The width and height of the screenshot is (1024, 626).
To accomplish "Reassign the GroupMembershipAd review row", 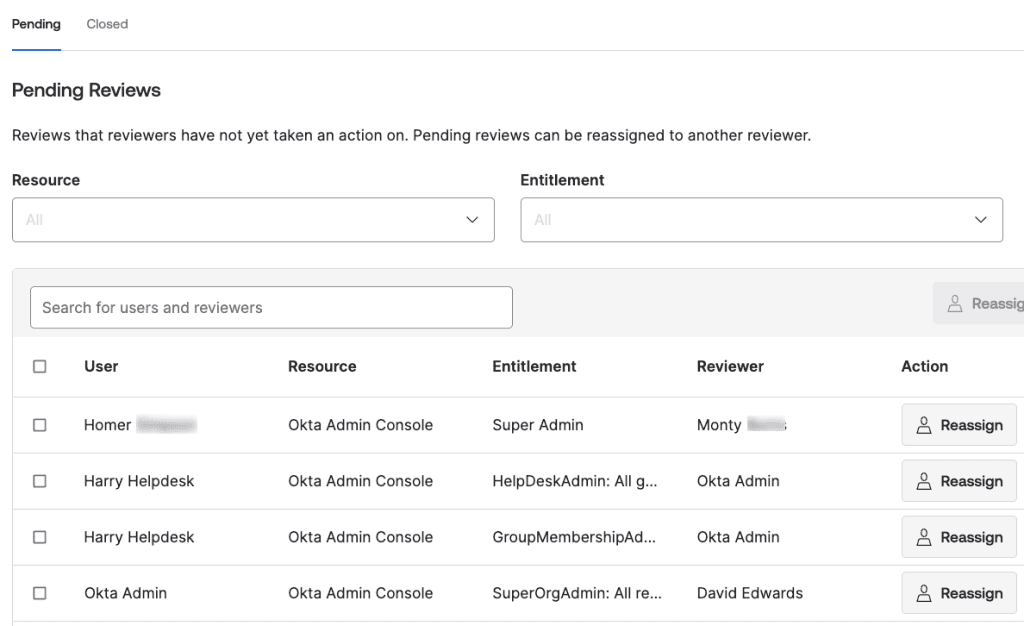I will (x=959, y=537).
